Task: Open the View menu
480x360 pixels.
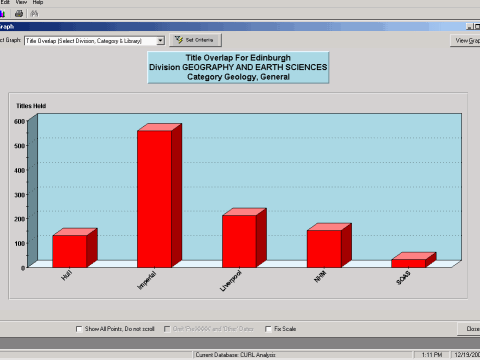Action: [21, 2]
